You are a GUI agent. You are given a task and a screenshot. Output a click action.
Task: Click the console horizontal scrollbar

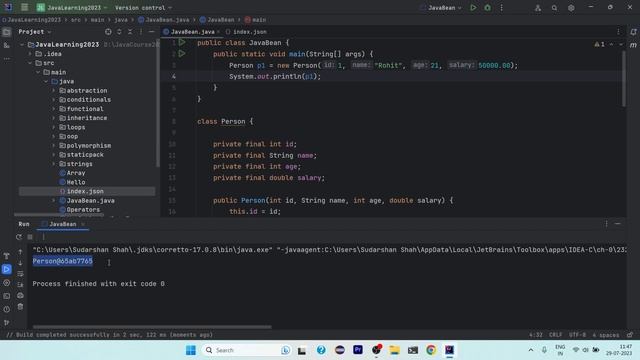click(x=152, y=327)
